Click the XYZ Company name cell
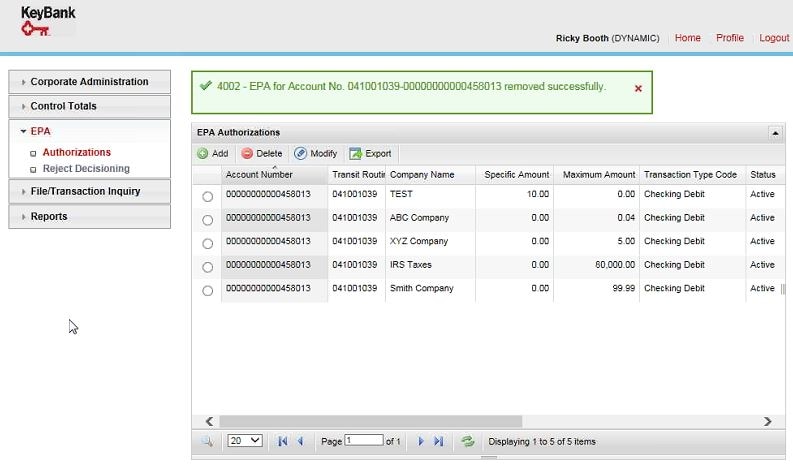 430,241
